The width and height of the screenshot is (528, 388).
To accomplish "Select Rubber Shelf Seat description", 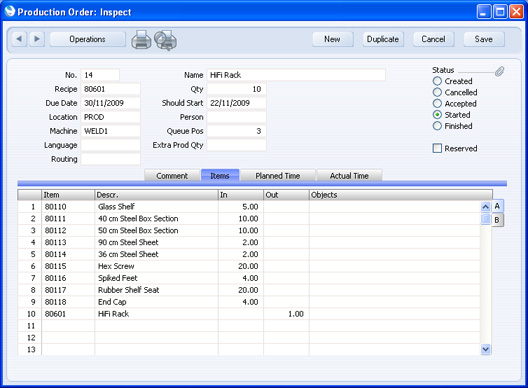I will point(156,290).
